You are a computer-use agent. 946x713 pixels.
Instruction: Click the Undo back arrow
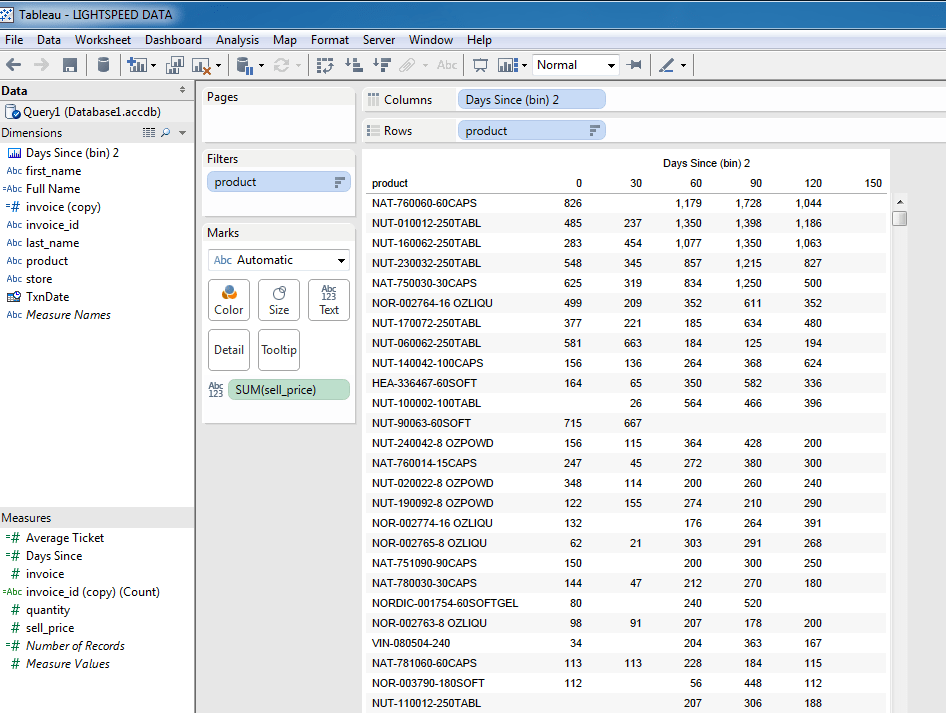[x=14, y=65]
